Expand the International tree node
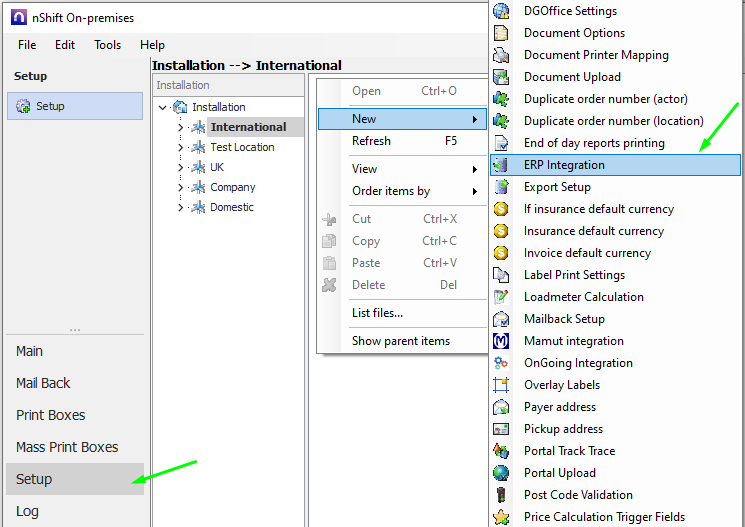 pos(181,127)
